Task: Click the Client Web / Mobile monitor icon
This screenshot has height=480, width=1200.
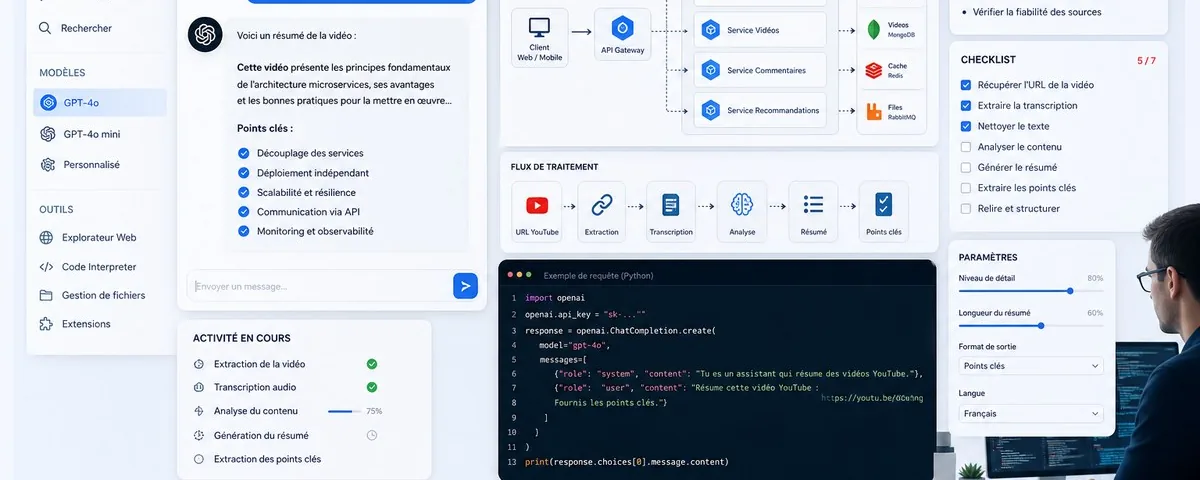Action: [540, 28]
